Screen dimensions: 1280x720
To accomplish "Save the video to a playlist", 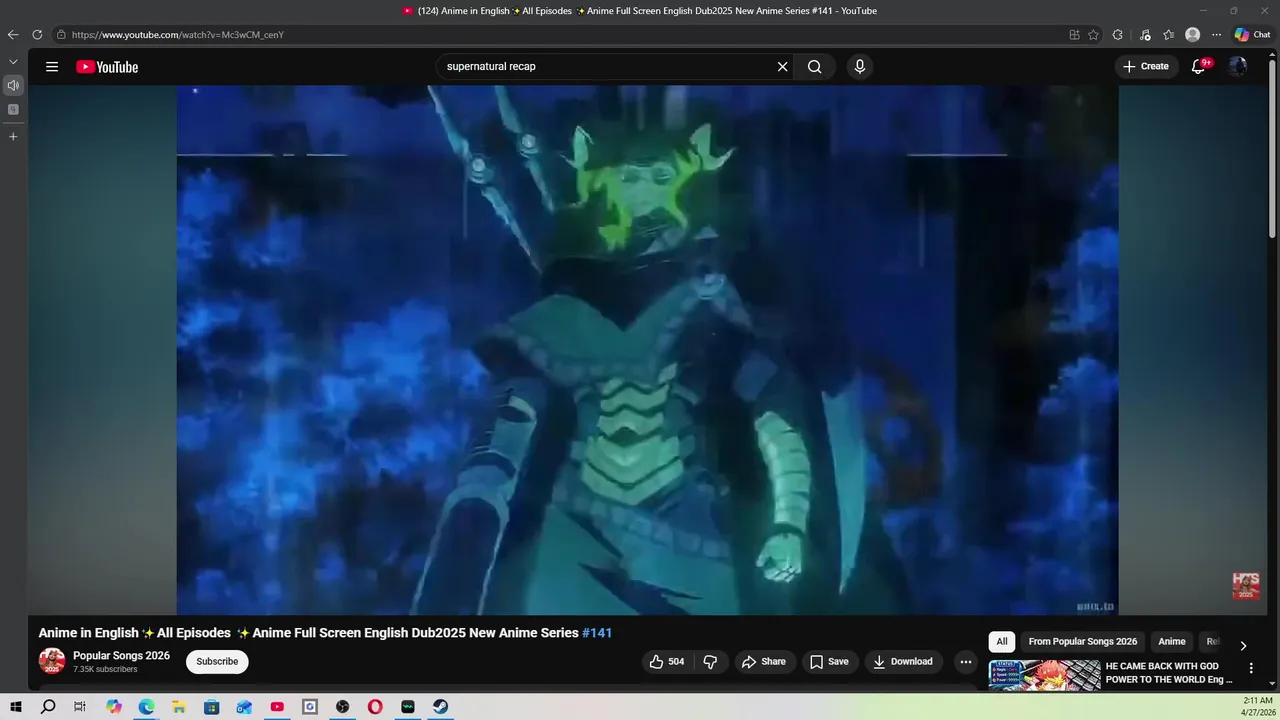I will (x=829, y=662).
